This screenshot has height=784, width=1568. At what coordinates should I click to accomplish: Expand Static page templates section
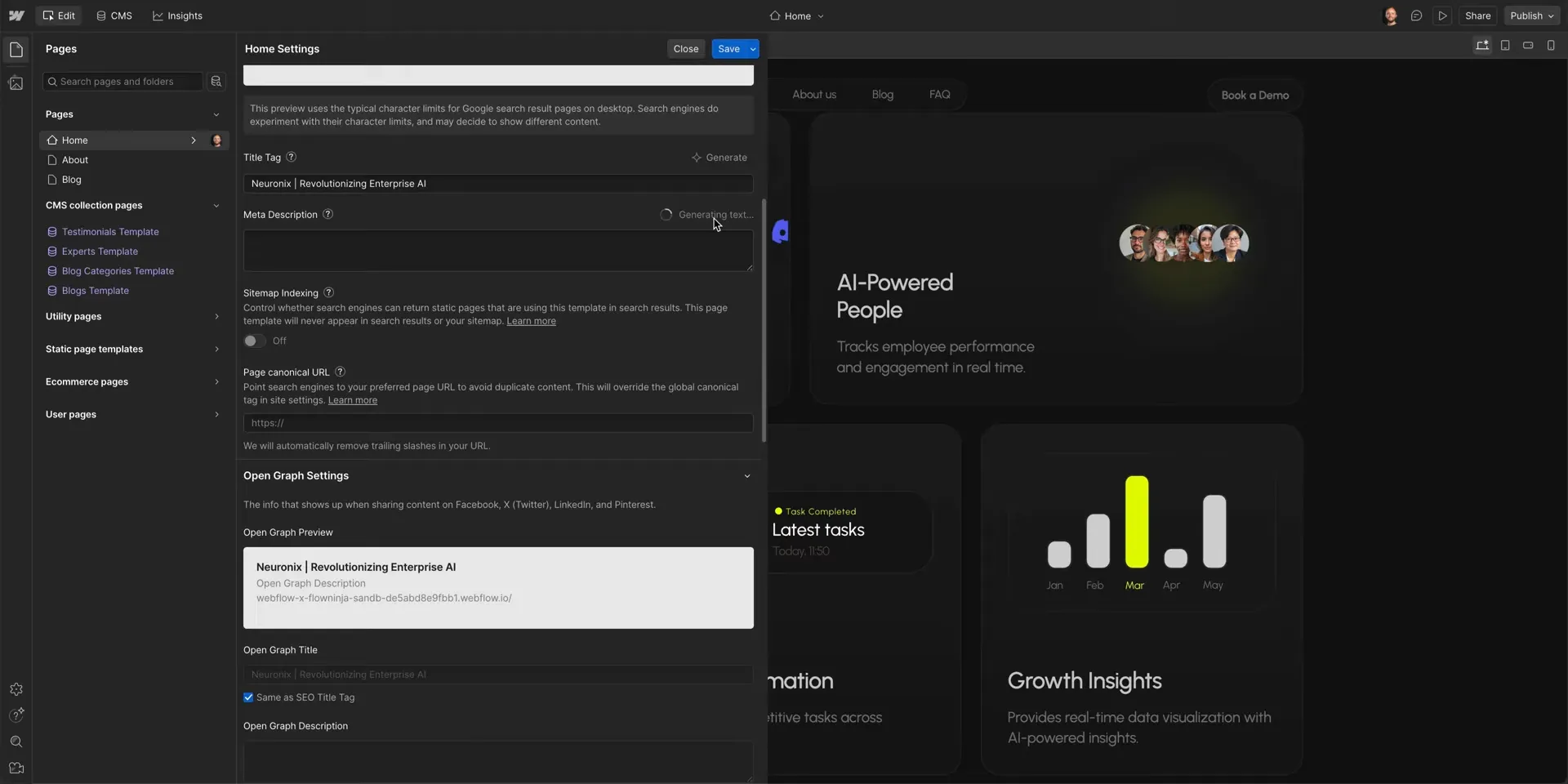click(216, 350)
